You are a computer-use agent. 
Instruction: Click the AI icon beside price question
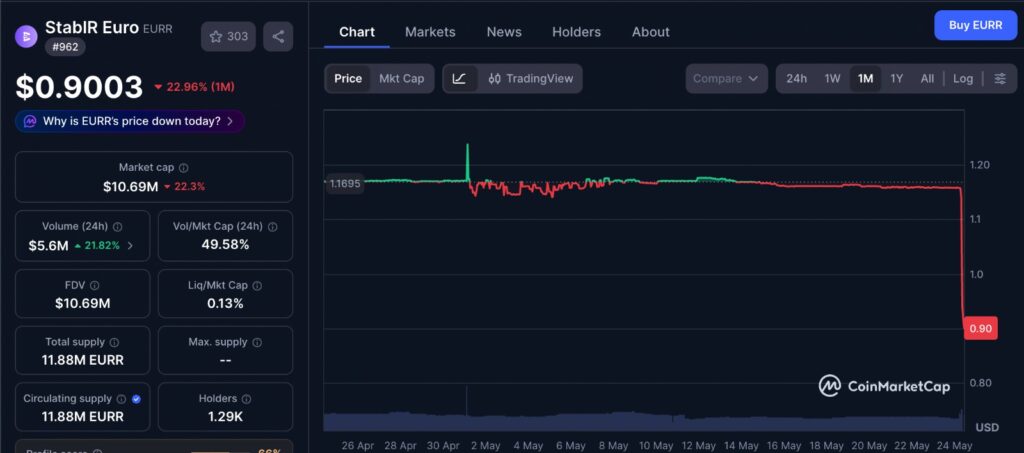pos(30,121)
